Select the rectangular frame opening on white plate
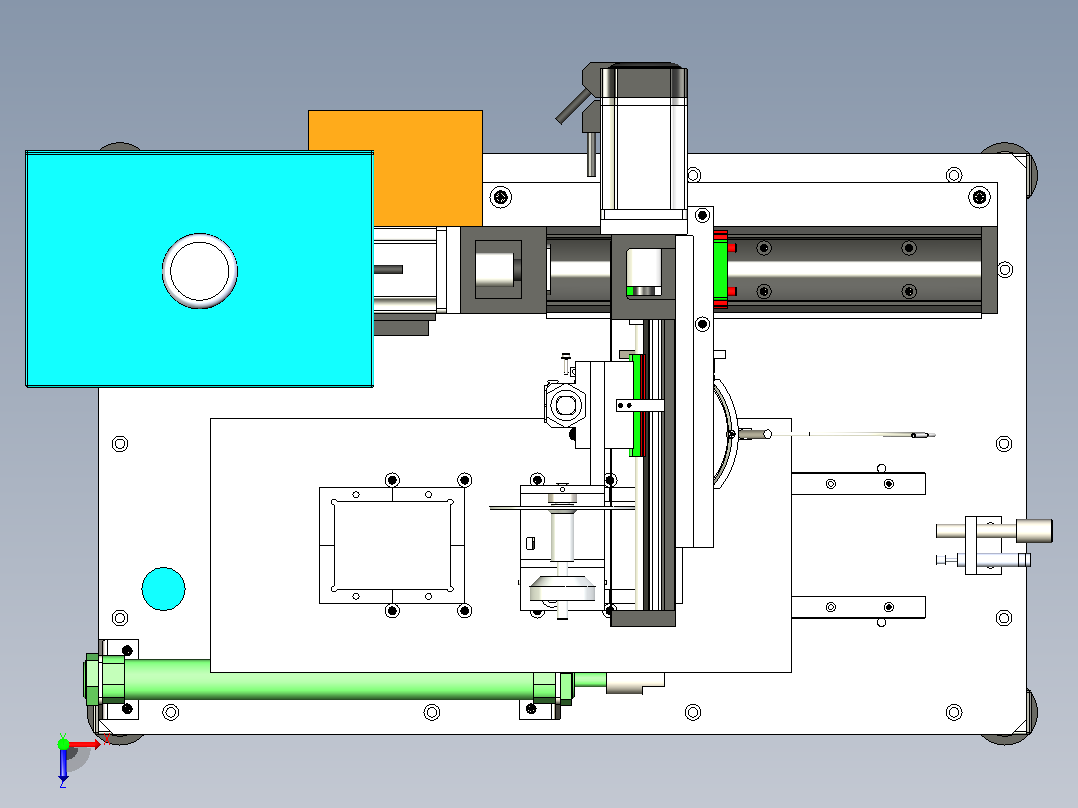 [392, 545]
